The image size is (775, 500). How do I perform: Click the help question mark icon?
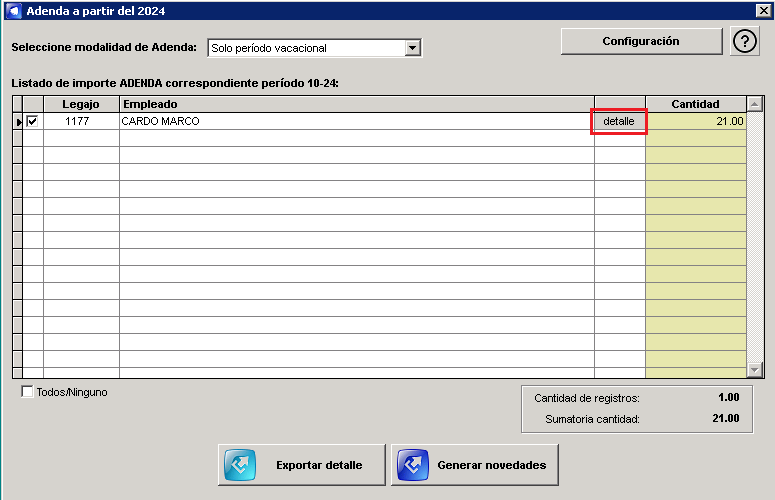745,42
